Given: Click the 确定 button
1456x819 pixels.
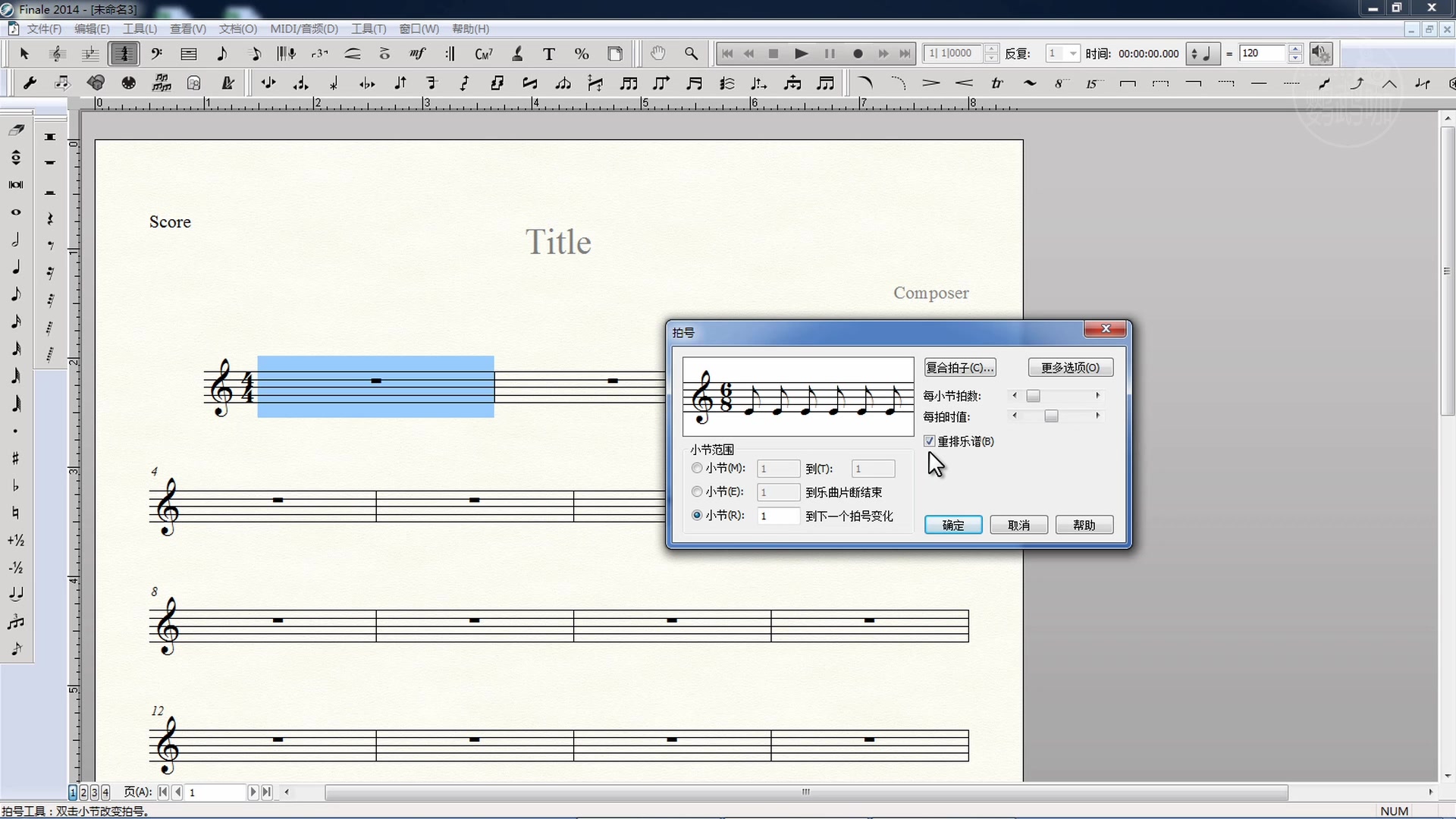Looking at the screenshot, I should coord(953,525).
